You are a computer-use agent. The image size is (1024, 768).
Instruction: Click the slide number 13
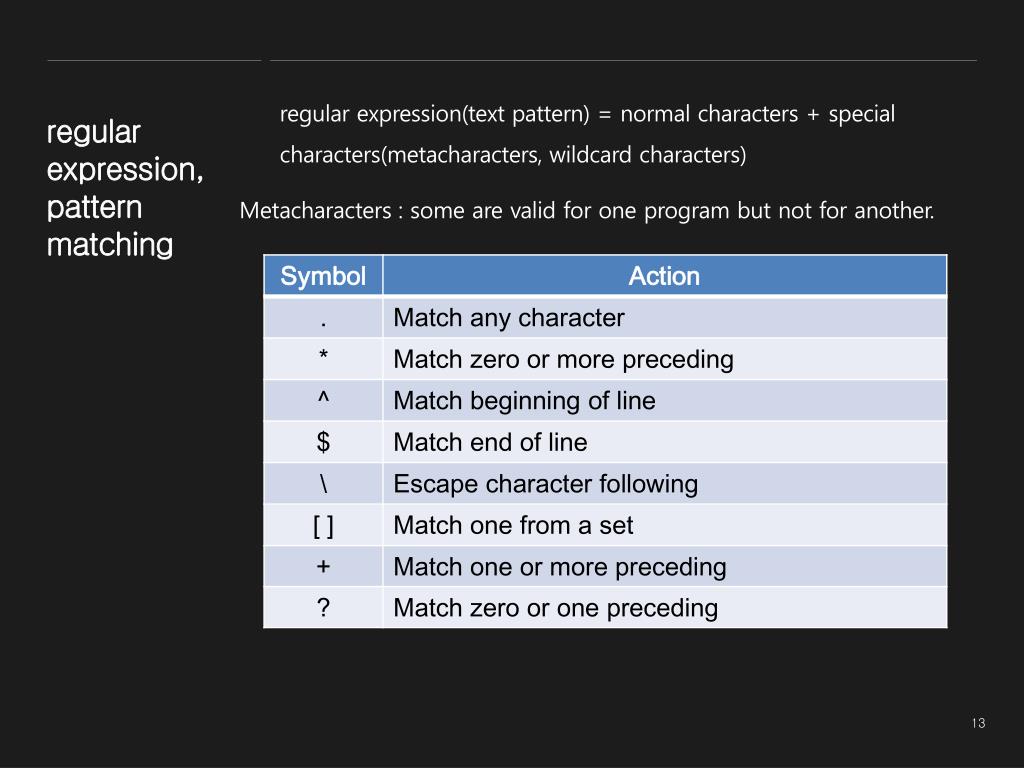pos(978,723)
